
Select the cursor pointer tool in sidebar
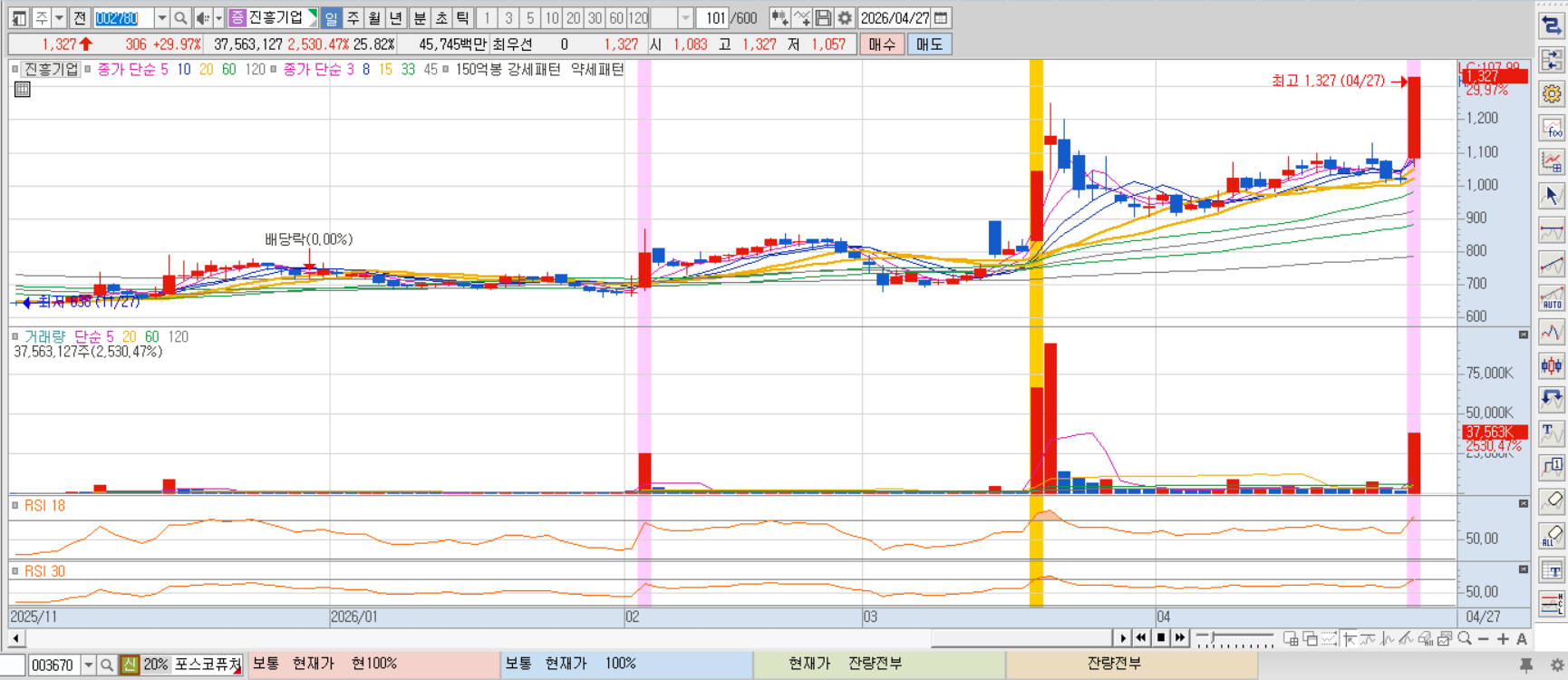(x=1552, y=196)
